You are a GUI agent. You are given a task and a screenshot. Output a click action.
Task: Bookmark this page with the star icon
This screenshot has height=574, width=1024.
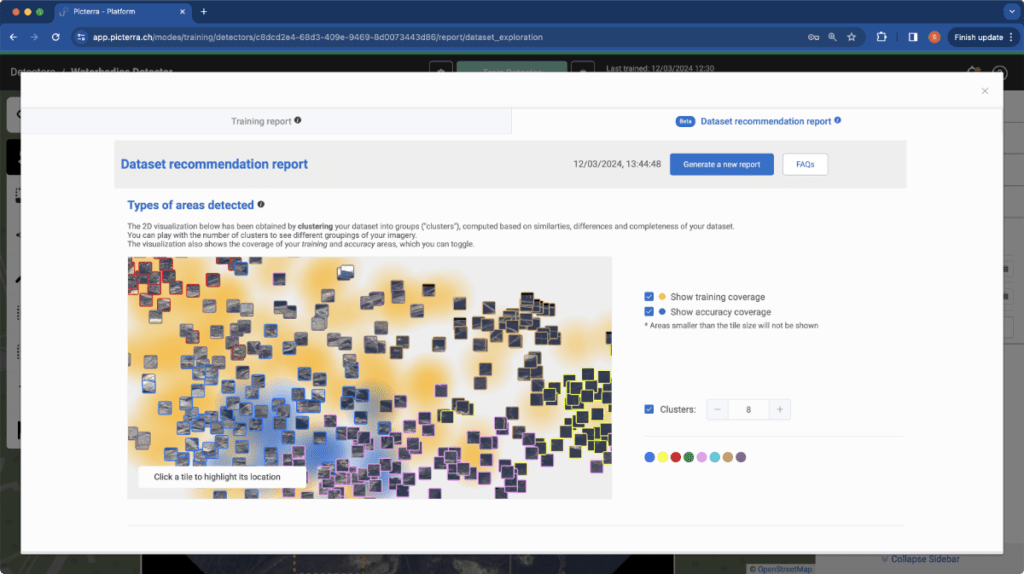tap(852, 37)
